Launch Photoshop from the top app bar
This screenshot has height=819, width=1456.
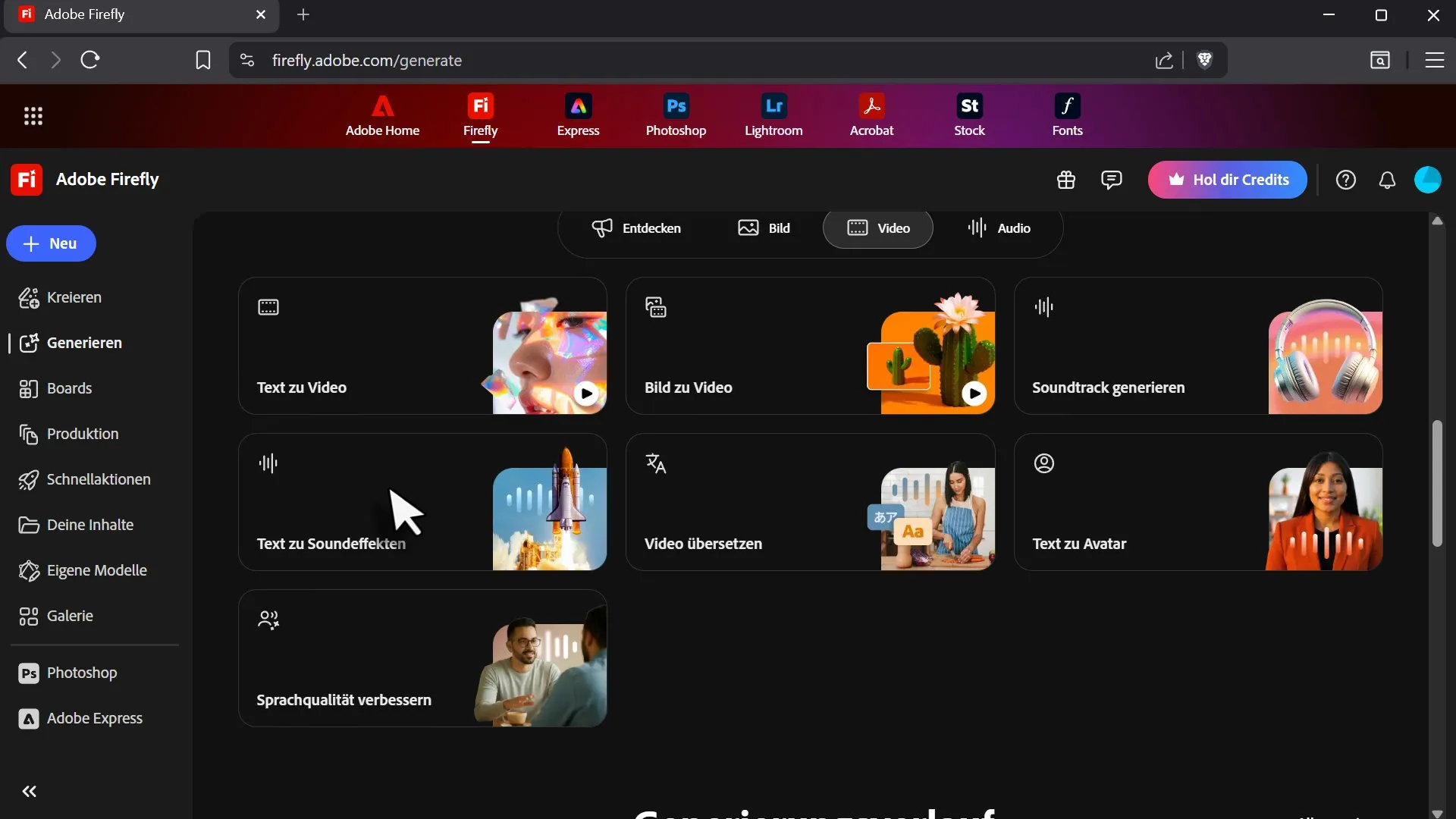pos(676,115)
